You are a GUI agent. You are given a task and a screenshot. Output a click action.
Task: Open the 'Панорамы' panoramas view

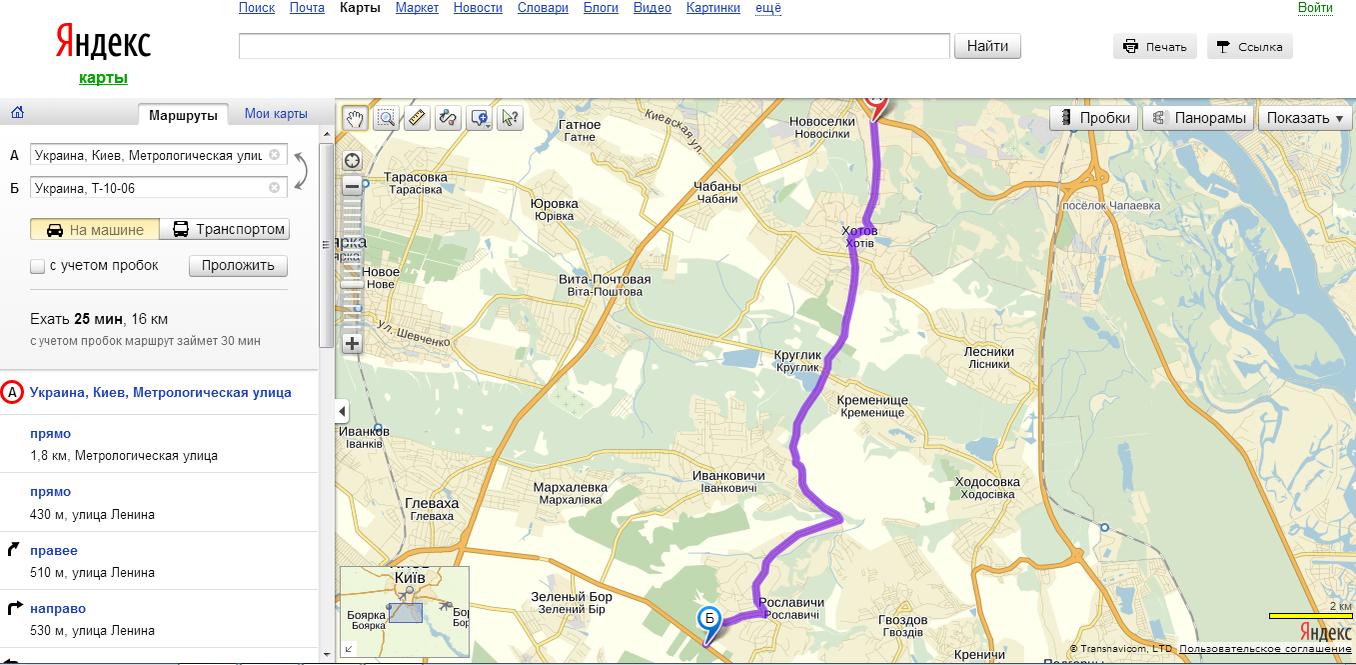pos(1198,118)
